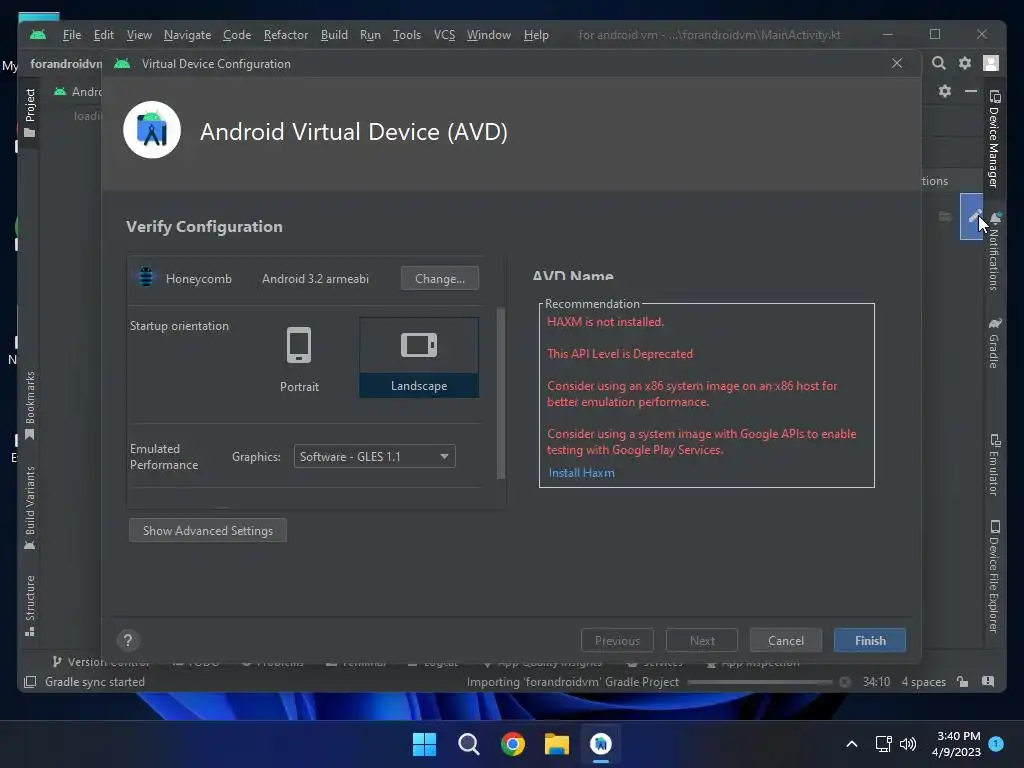Open File Explorer from taskbar
This screenshot has height=768, width=1024.
pyautogui.click(x=556, y=744)
